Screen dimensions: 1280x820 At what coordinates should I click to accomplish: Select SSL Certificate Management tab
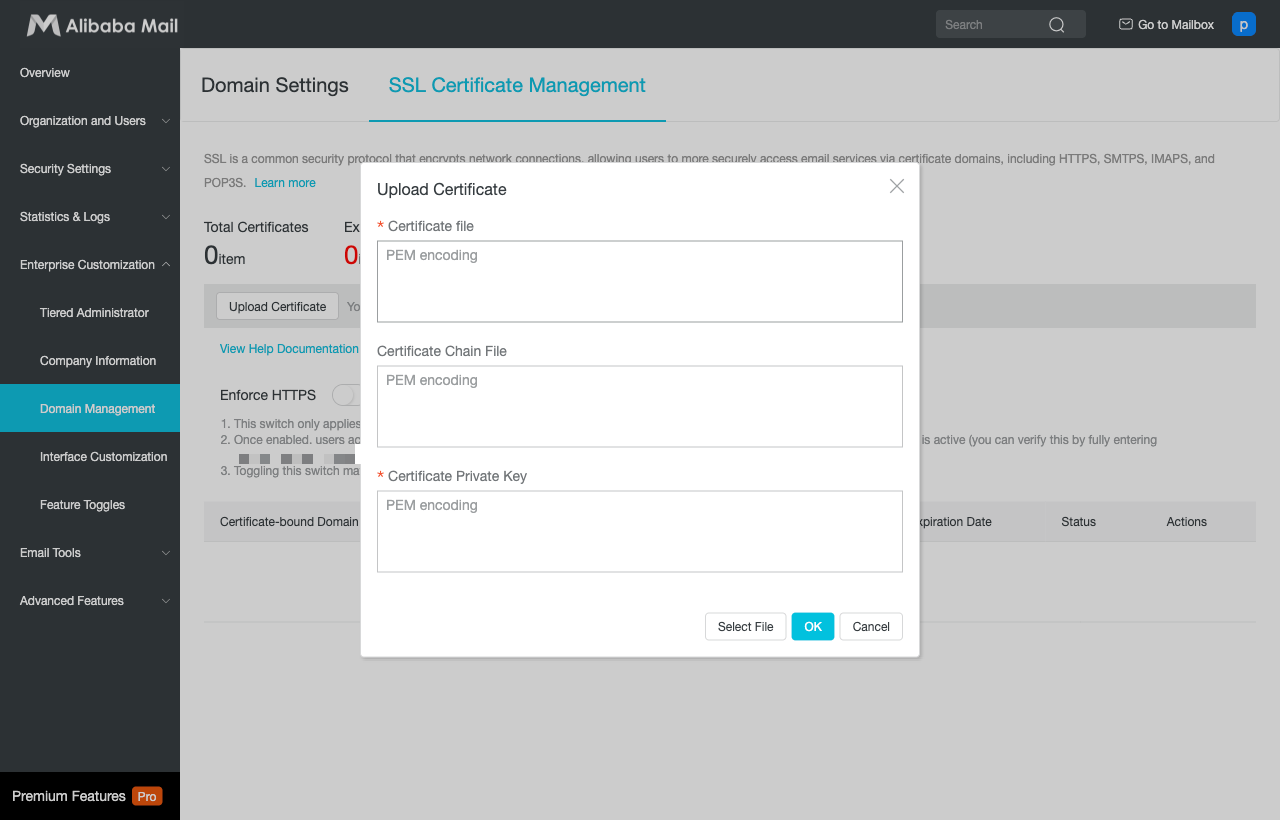pos(517,85)
